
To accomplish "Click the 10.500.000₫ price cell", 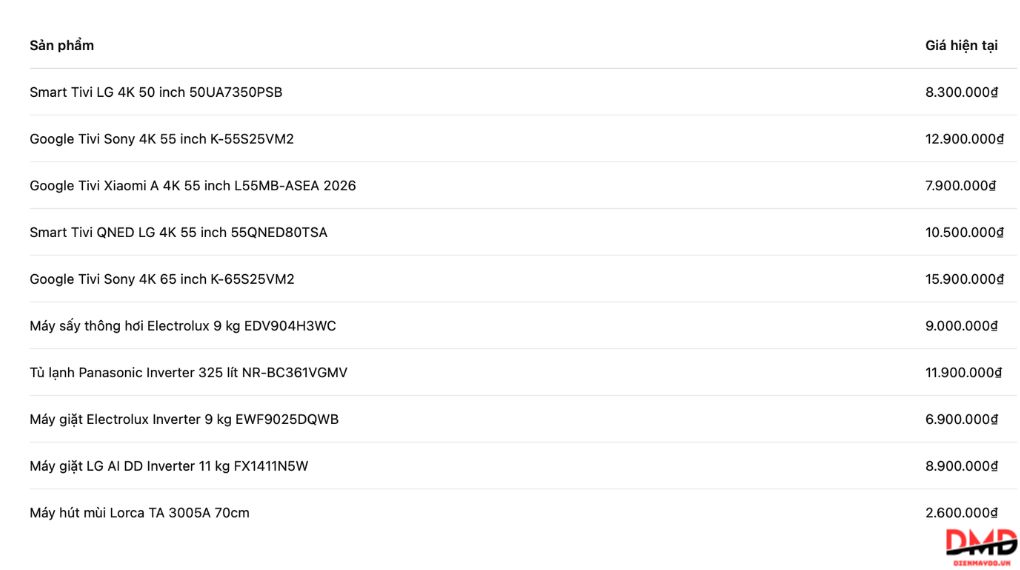I will [964, 233].
